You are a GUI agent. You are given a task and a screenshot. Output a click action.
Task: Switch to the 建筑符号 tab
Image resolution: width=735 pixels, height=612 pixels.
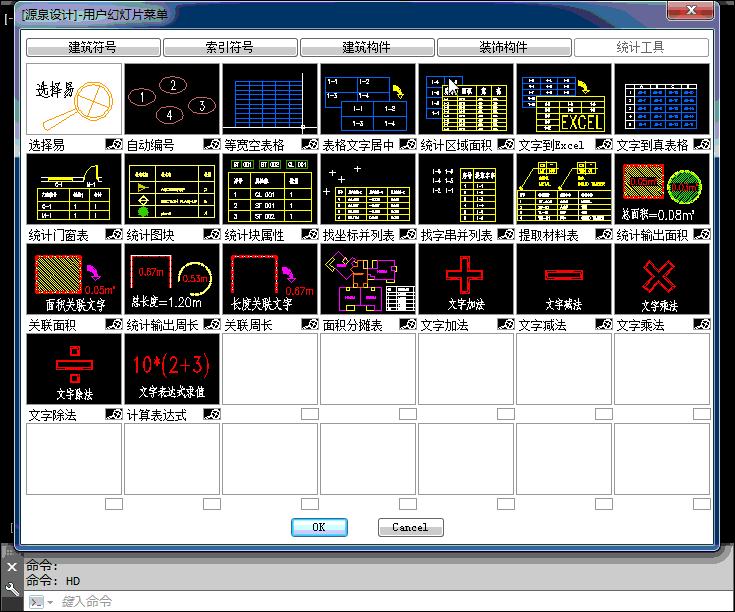point(93,47)
